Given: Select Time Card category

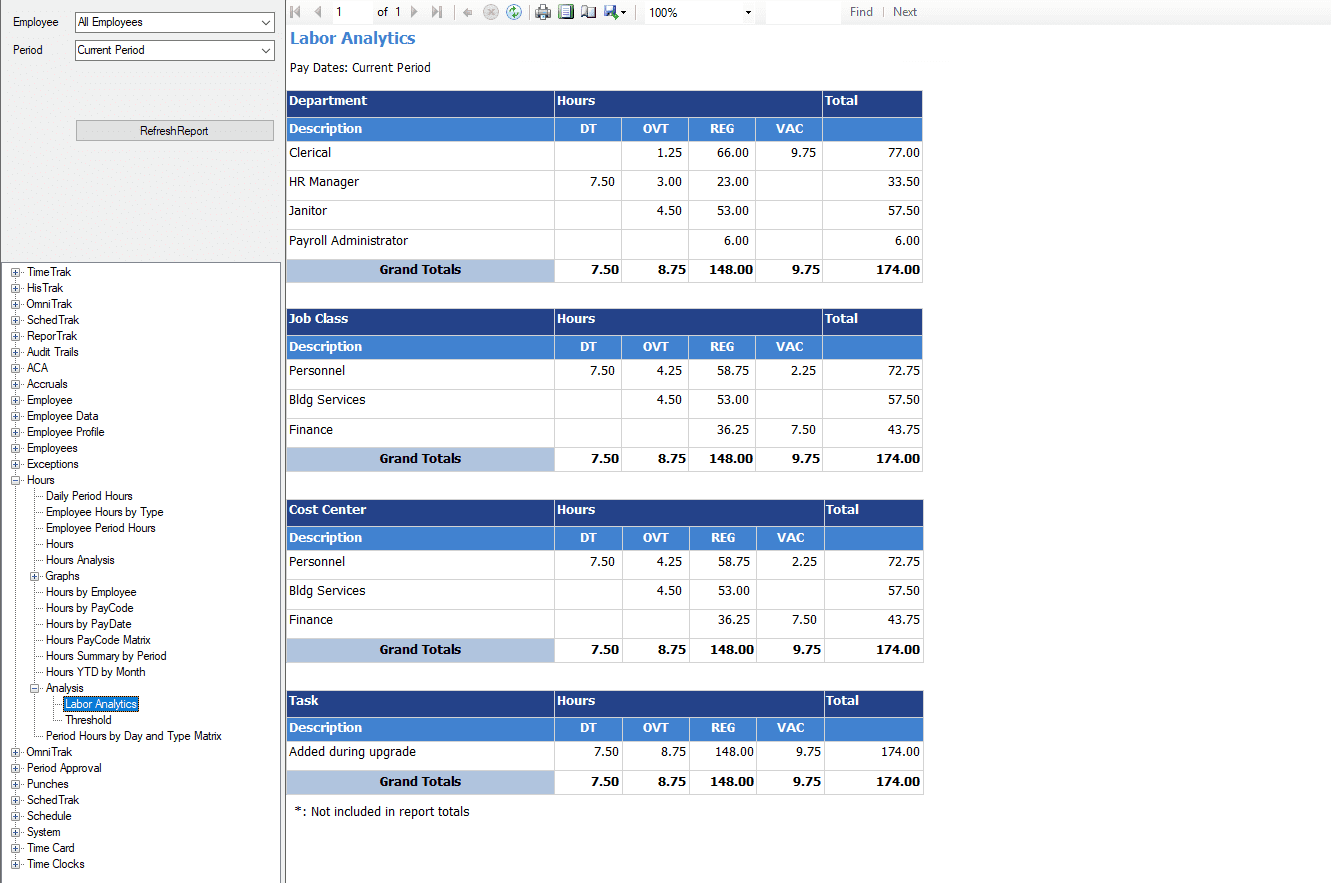Looking at the screenshot, I should [x=50, y=848].
